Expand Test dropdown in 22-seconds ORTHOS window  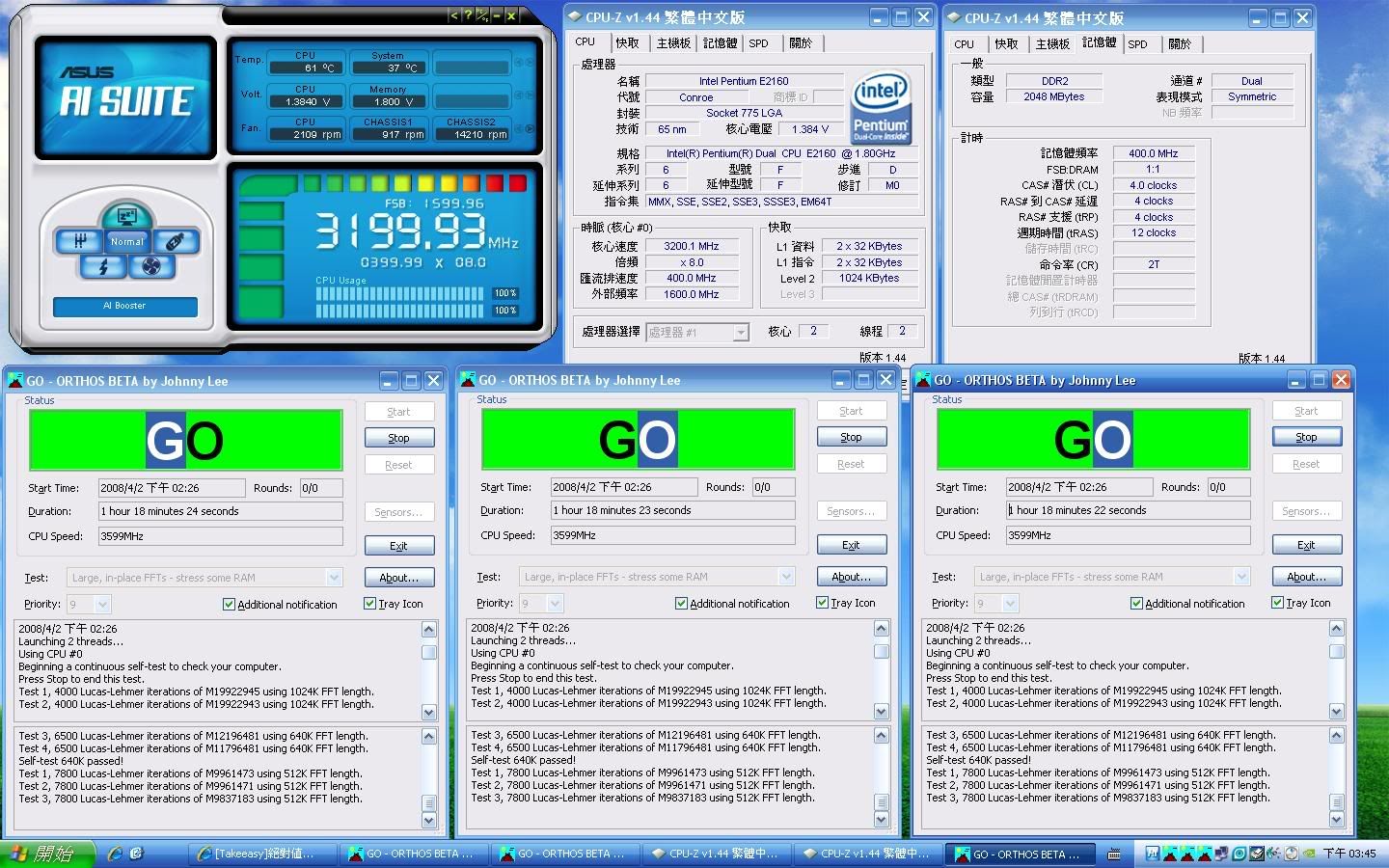click(1241, 577)
